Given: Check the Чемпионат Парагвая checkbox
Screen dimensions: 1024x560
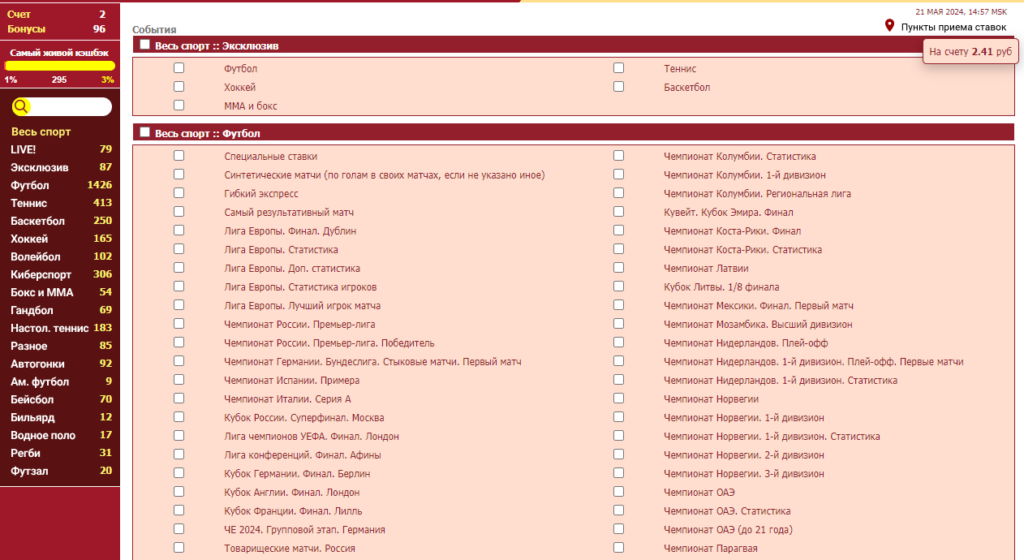Looking at the screenshot, I should click(x=618, y=548).
